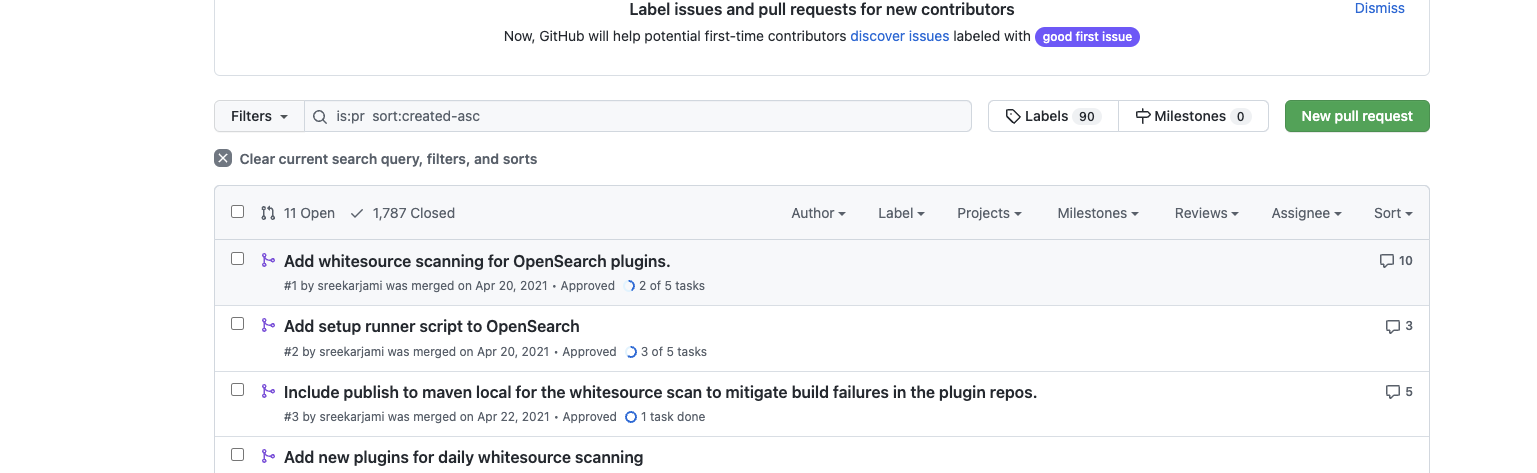
Task: Click the 0 milestones count badge
Action: pyautogui.click(x=1241, y=117)
